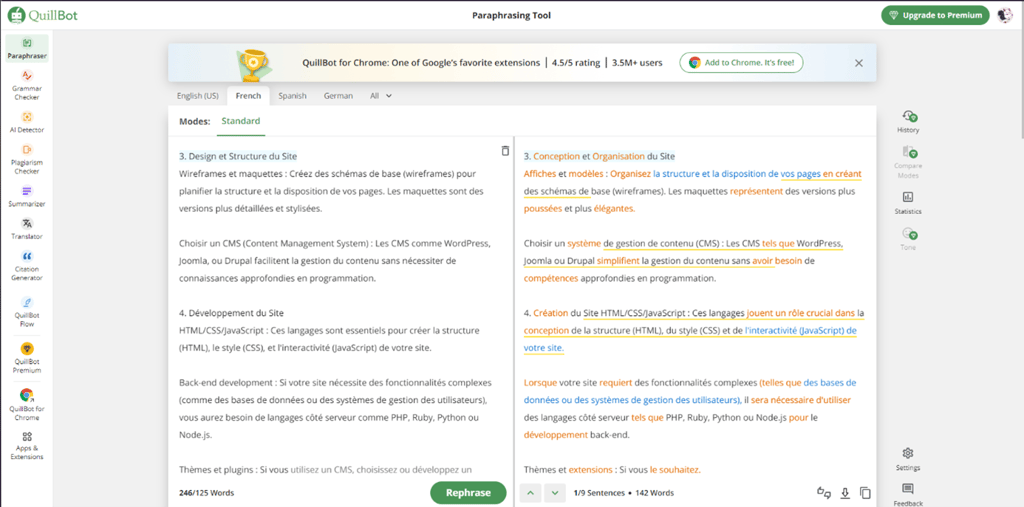Expand the All languages dropdown
Image resolution: width=1024 pixels, height=507 pixels.
pyautogui.click(x=381, y=95)
